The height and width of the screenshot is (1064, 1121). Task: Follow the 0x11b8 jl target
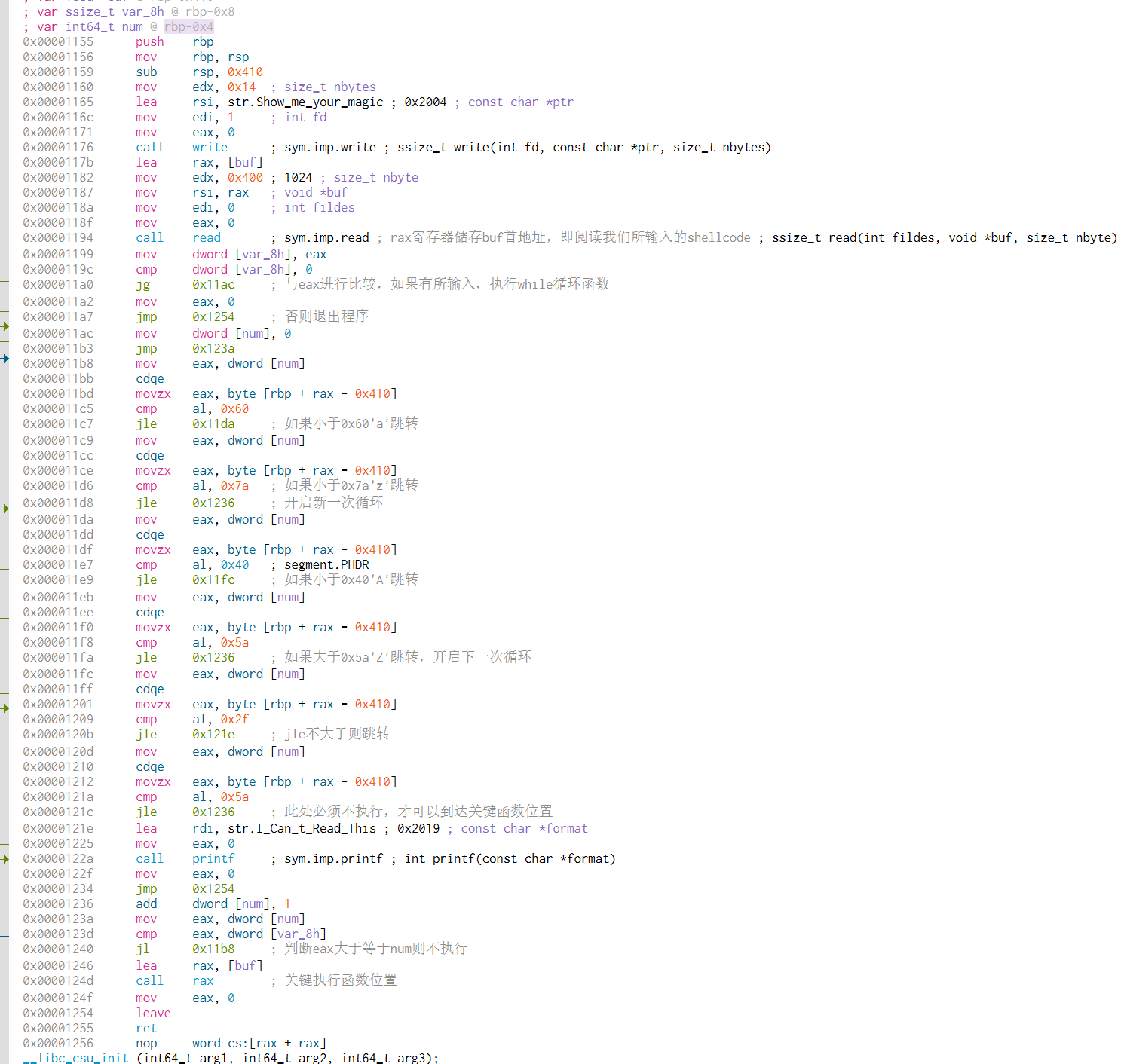point(213,949)
